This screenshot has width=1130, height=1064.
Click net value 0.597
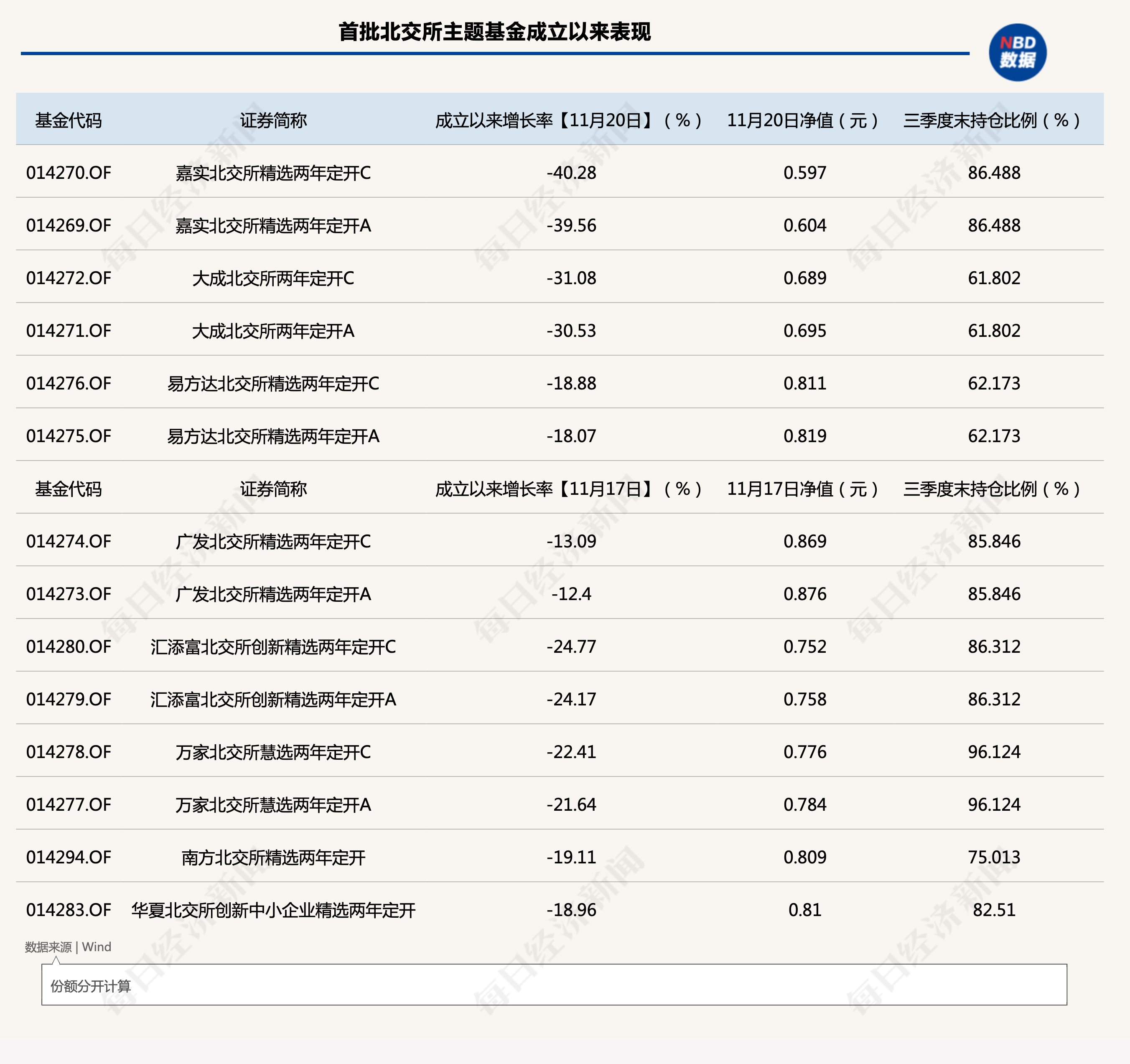pyautogui.click(x=805, y=173)
